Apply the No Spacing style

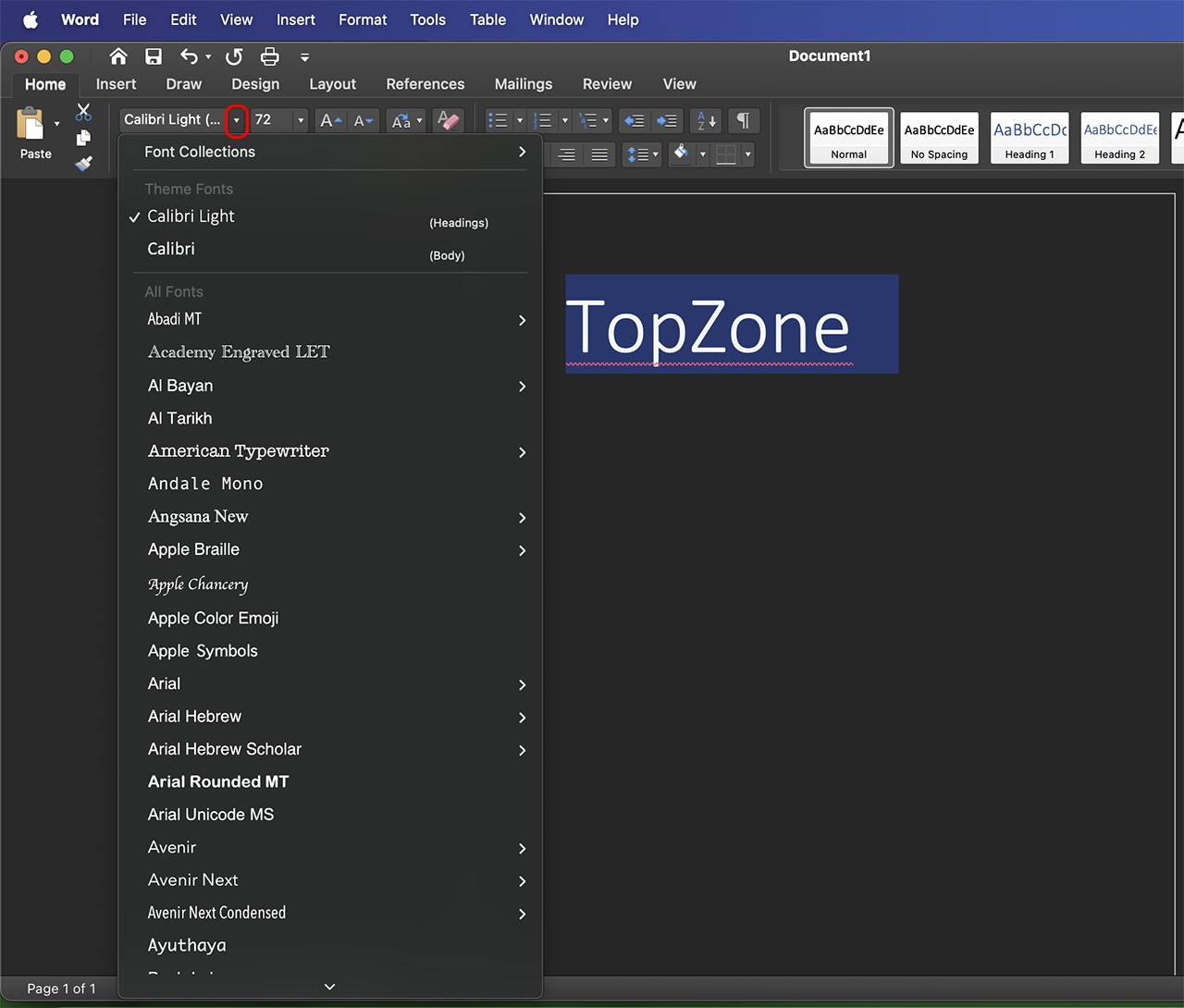tap(939, 138)
